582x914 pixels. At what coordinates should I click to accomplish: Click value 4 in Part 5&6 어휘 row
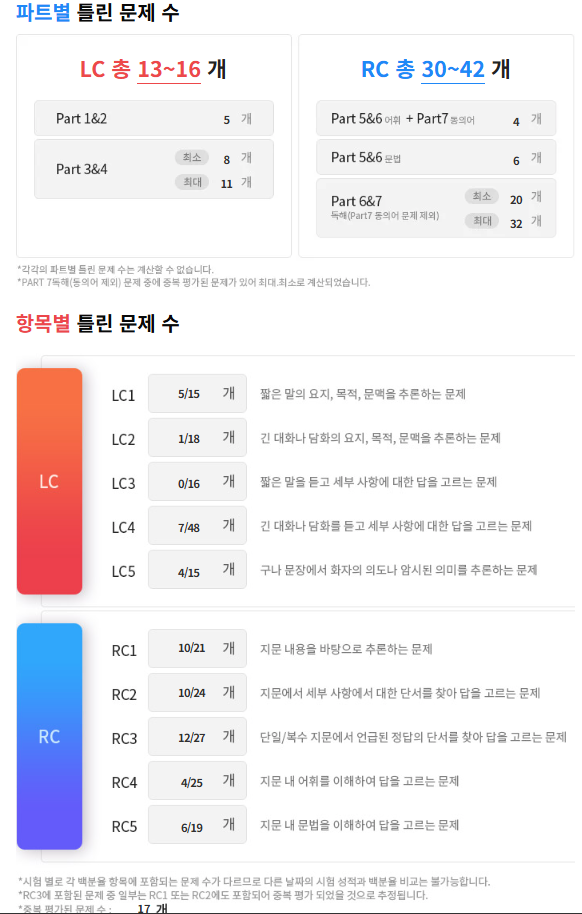click(x=516, y=122)
